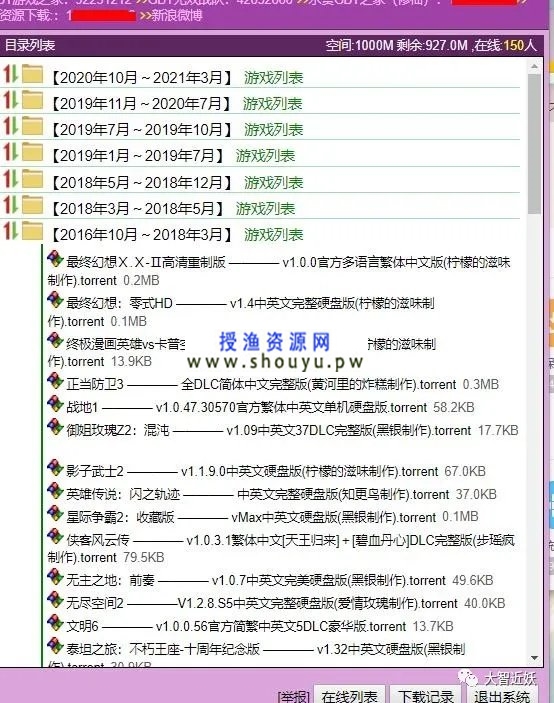The image size is (554, 703).
Task: Click torrent icon for 终极漫画英雄vs卡普空
Action: (x=55, y=341)
